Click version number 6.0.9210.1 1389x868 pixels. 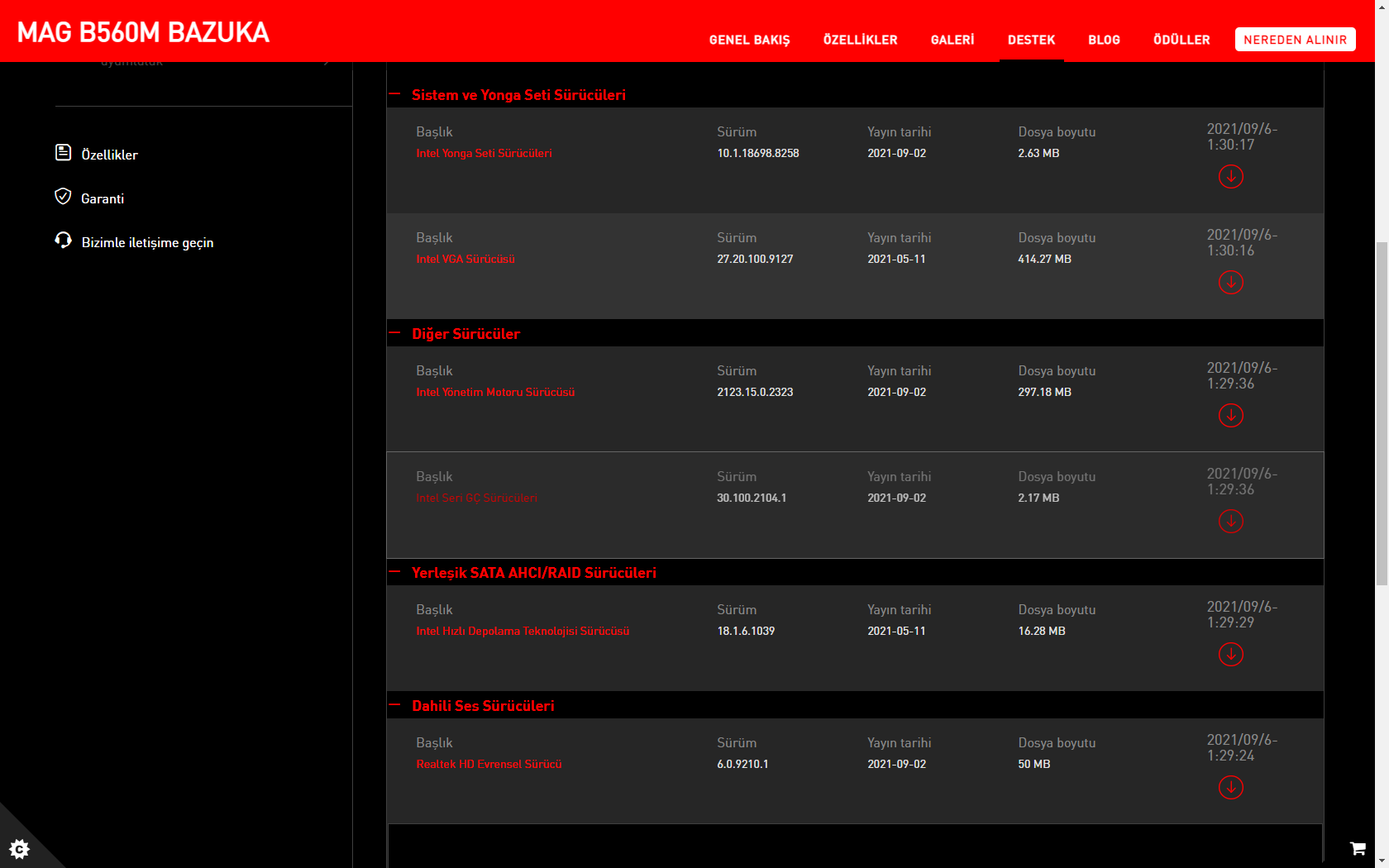click(742, 764)
